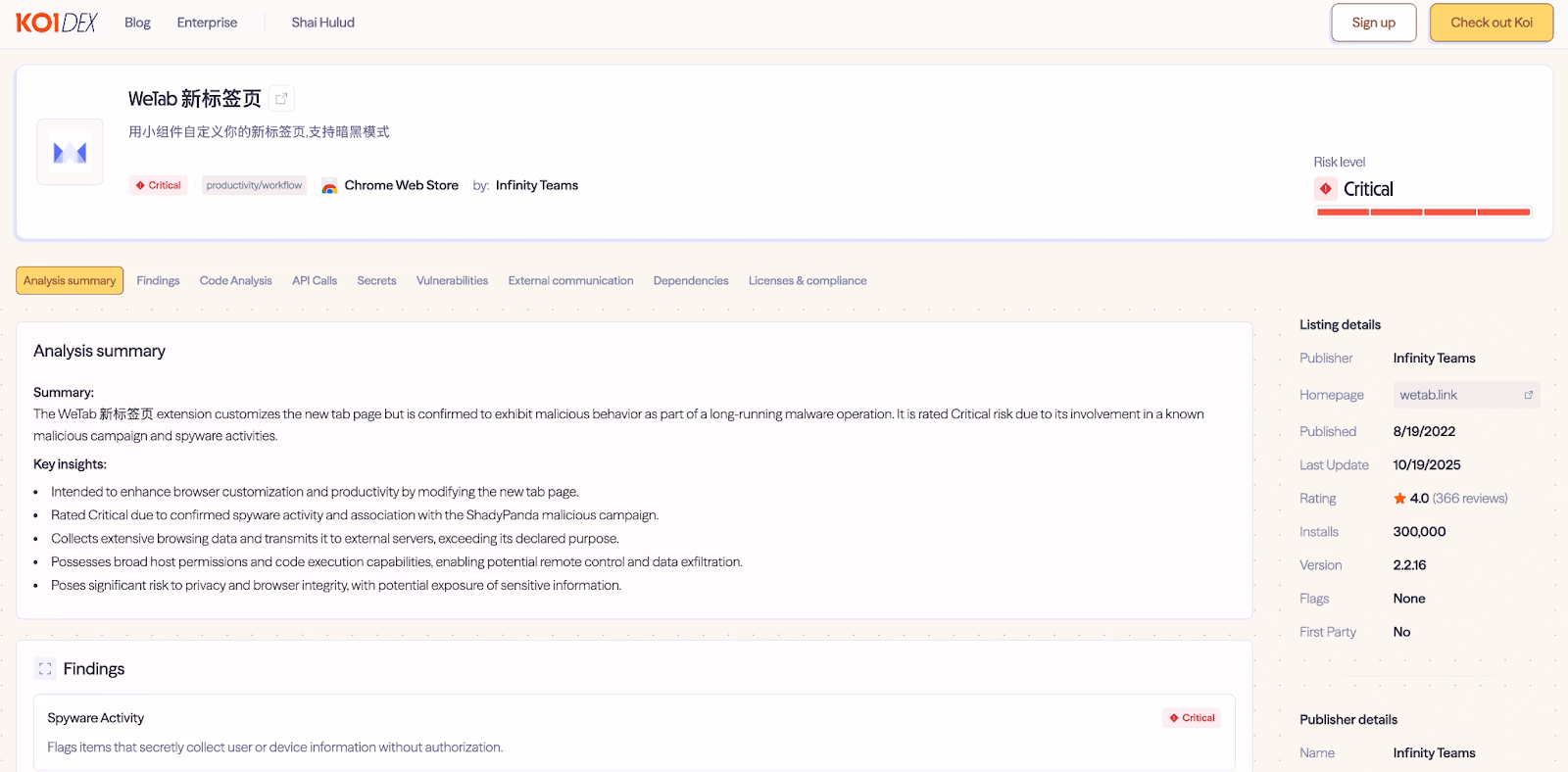Click the expand icon next to Findings
The height and width of the screenshot is (772, 1568).
[x=45, y=669]
